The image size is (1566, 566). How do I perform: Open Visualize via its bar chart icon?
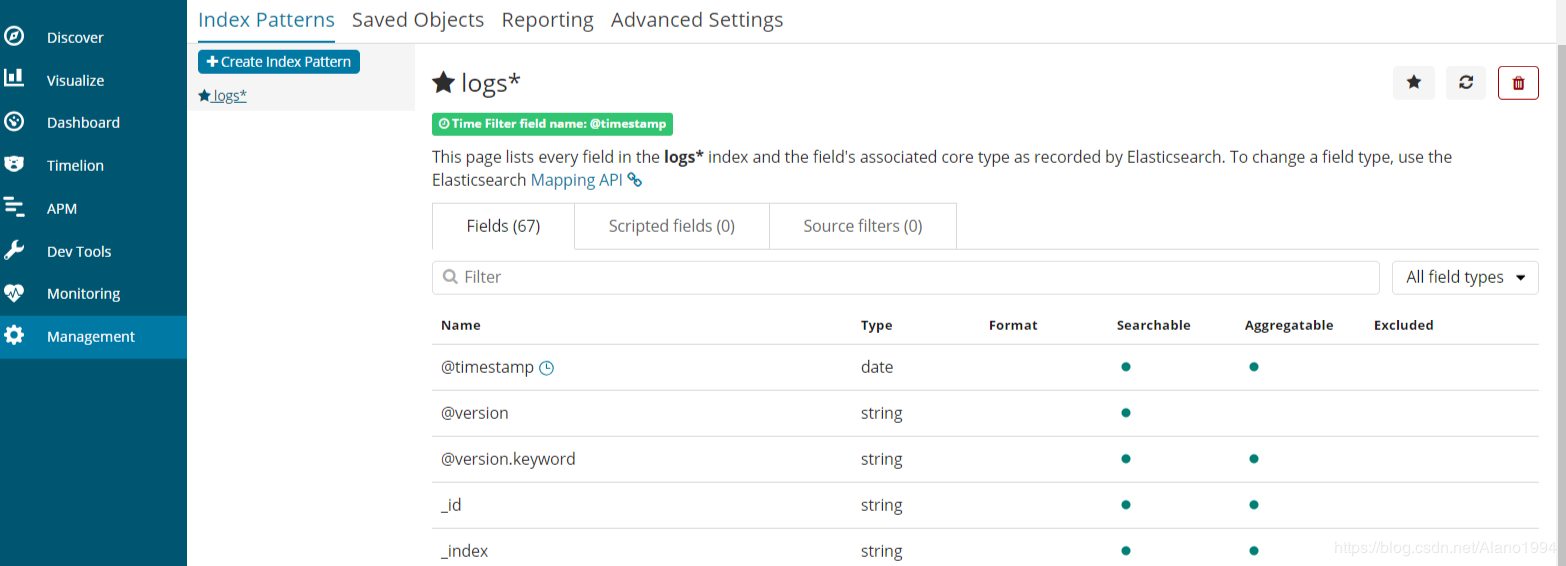click(14, 78)
